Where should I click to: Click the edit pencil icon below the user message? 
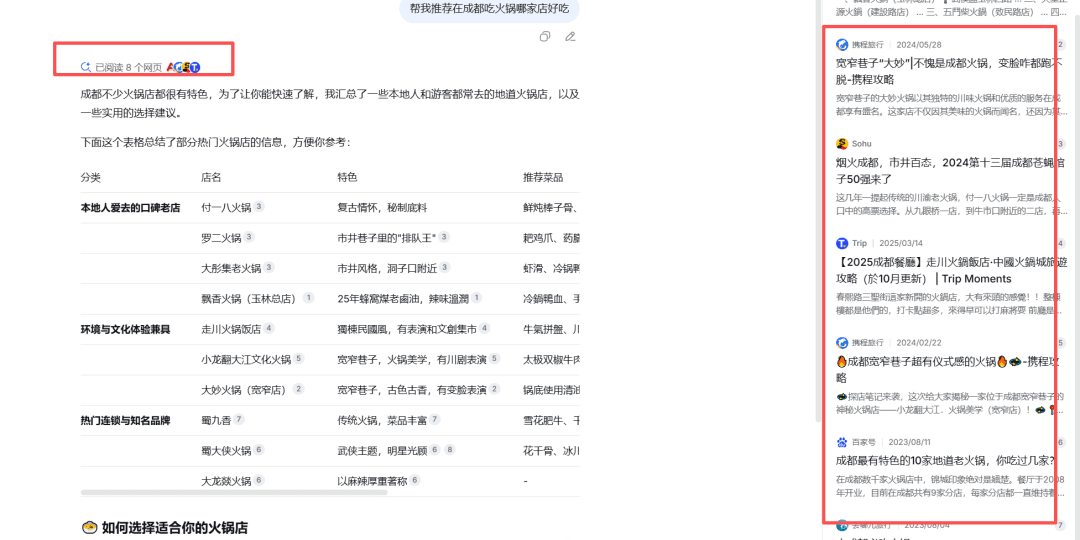pos(570,37)
